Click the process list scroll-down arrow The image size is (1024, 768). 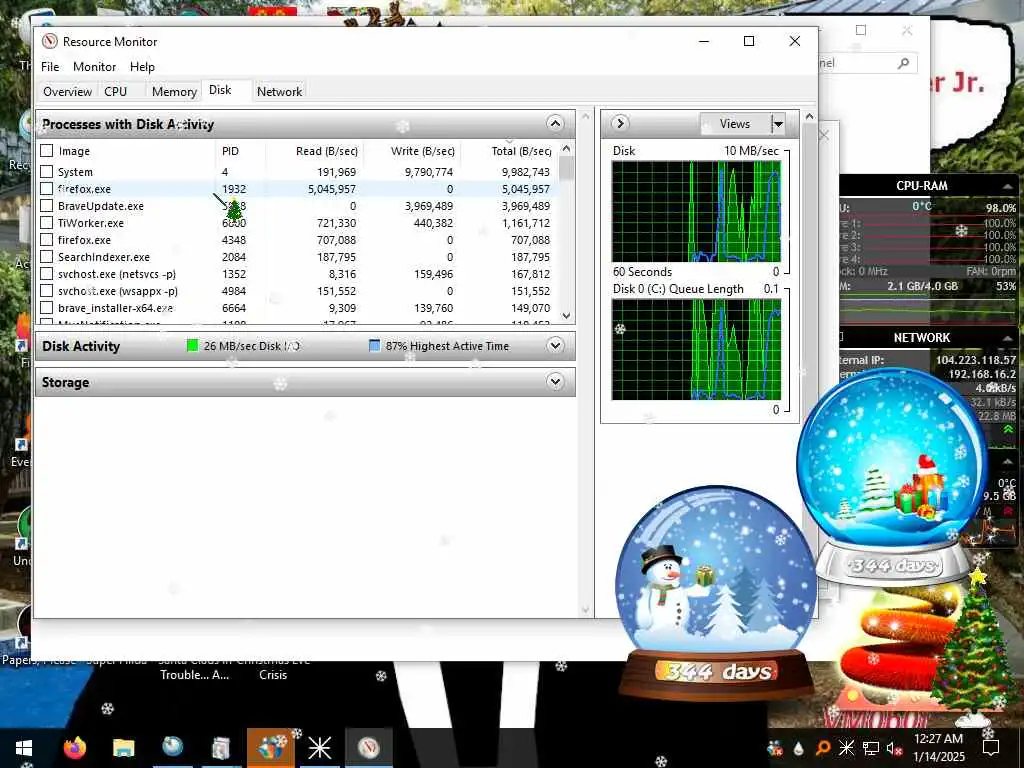coord(566,315)
